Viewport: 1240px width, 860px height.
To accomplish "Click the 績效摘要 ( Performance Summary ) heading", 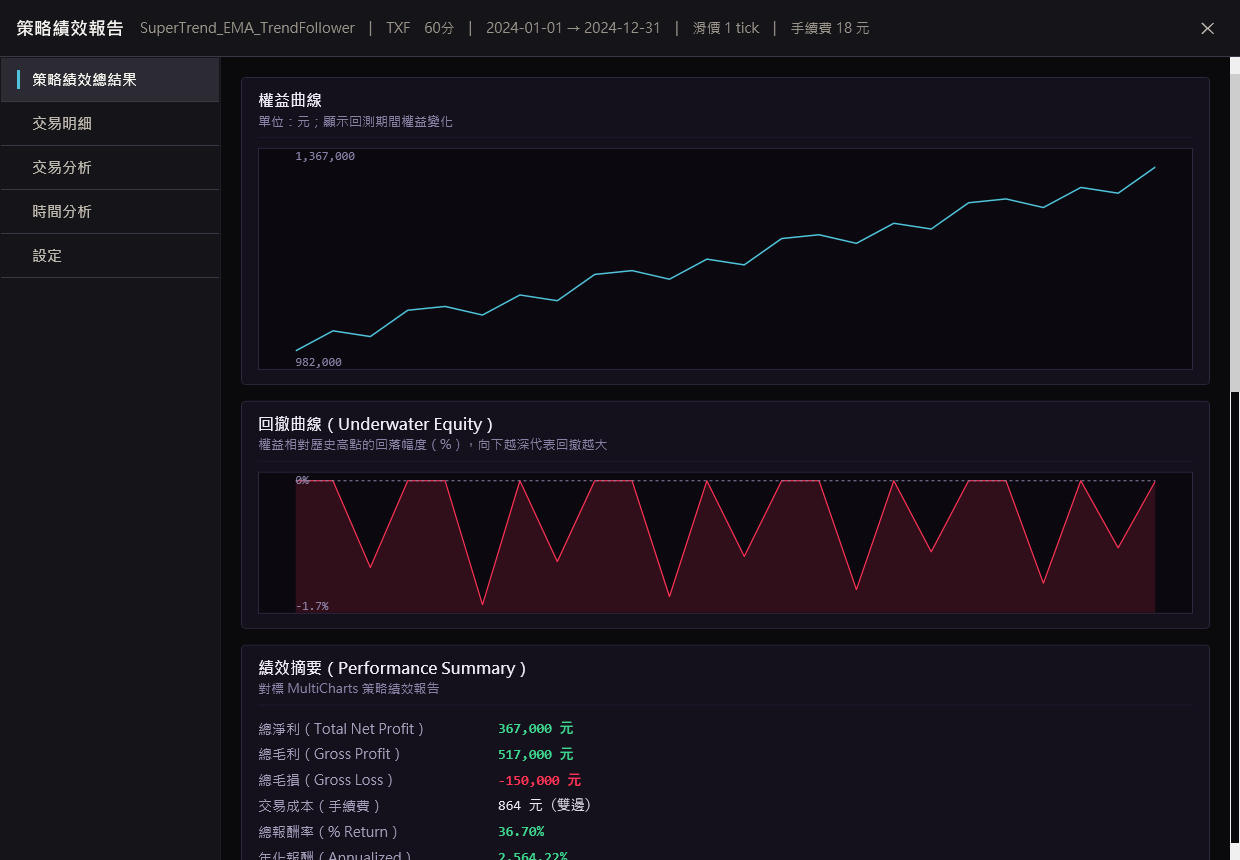I will coord(392,668).
